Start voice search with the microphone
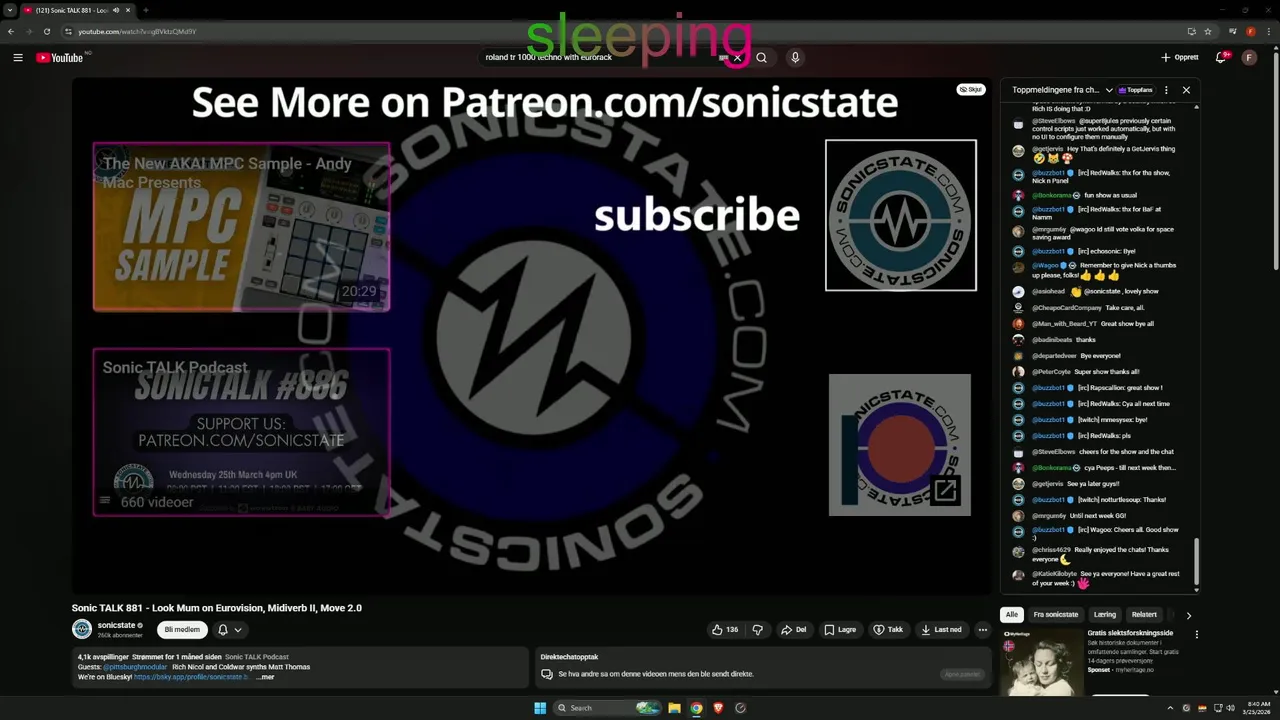 [x=795, y=58]
